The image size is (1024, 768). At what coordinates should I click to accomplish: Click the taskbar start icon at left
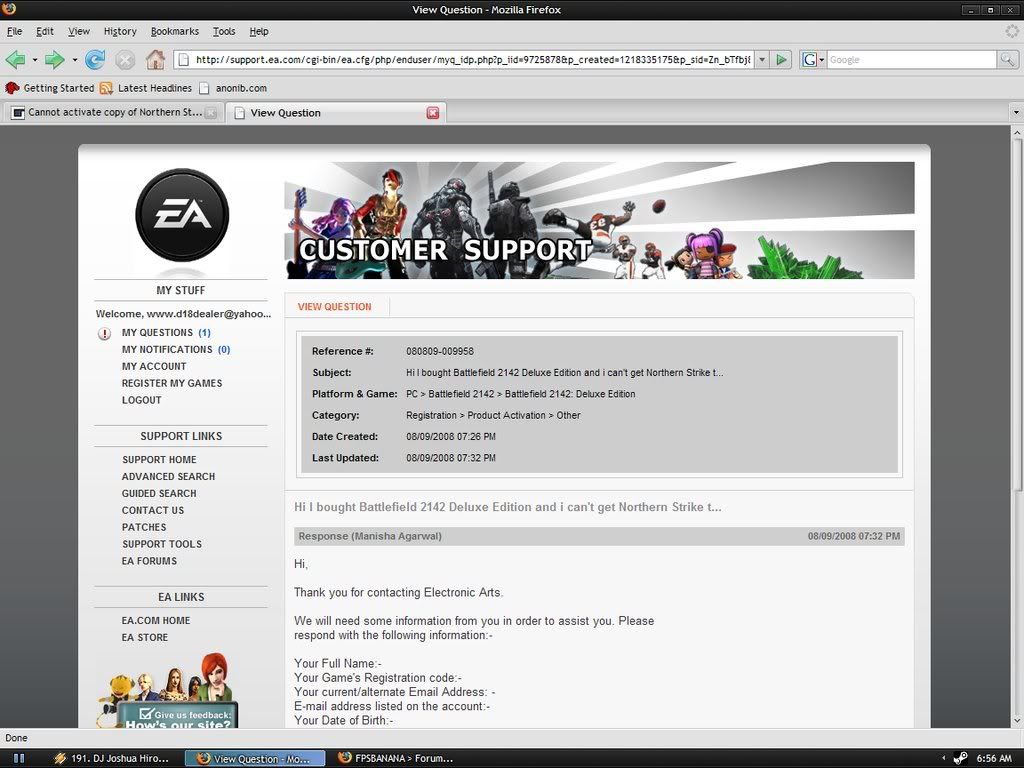(19, 758)
